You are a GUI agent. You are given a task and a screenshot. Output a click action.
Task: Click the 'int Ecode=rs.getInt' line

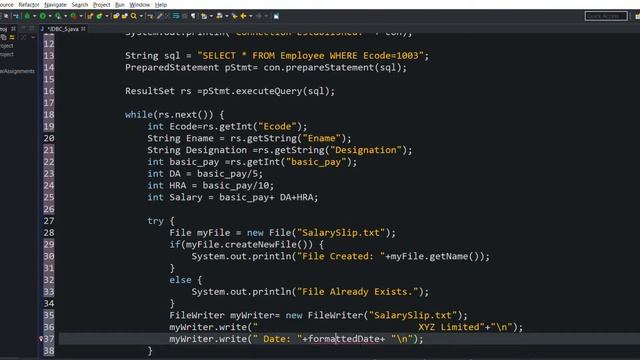point(227,127)
